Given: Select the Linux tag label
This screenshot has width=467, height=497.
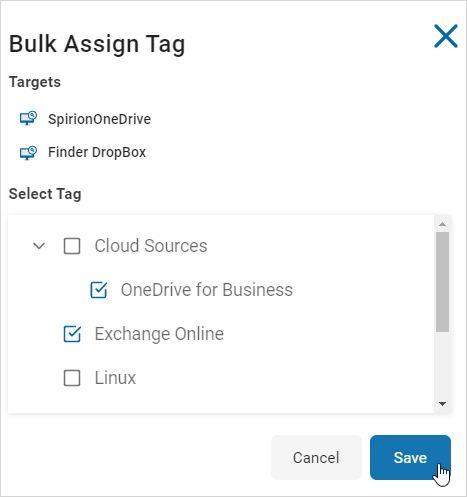Looking at the screenshot, I should coord(115,378).
